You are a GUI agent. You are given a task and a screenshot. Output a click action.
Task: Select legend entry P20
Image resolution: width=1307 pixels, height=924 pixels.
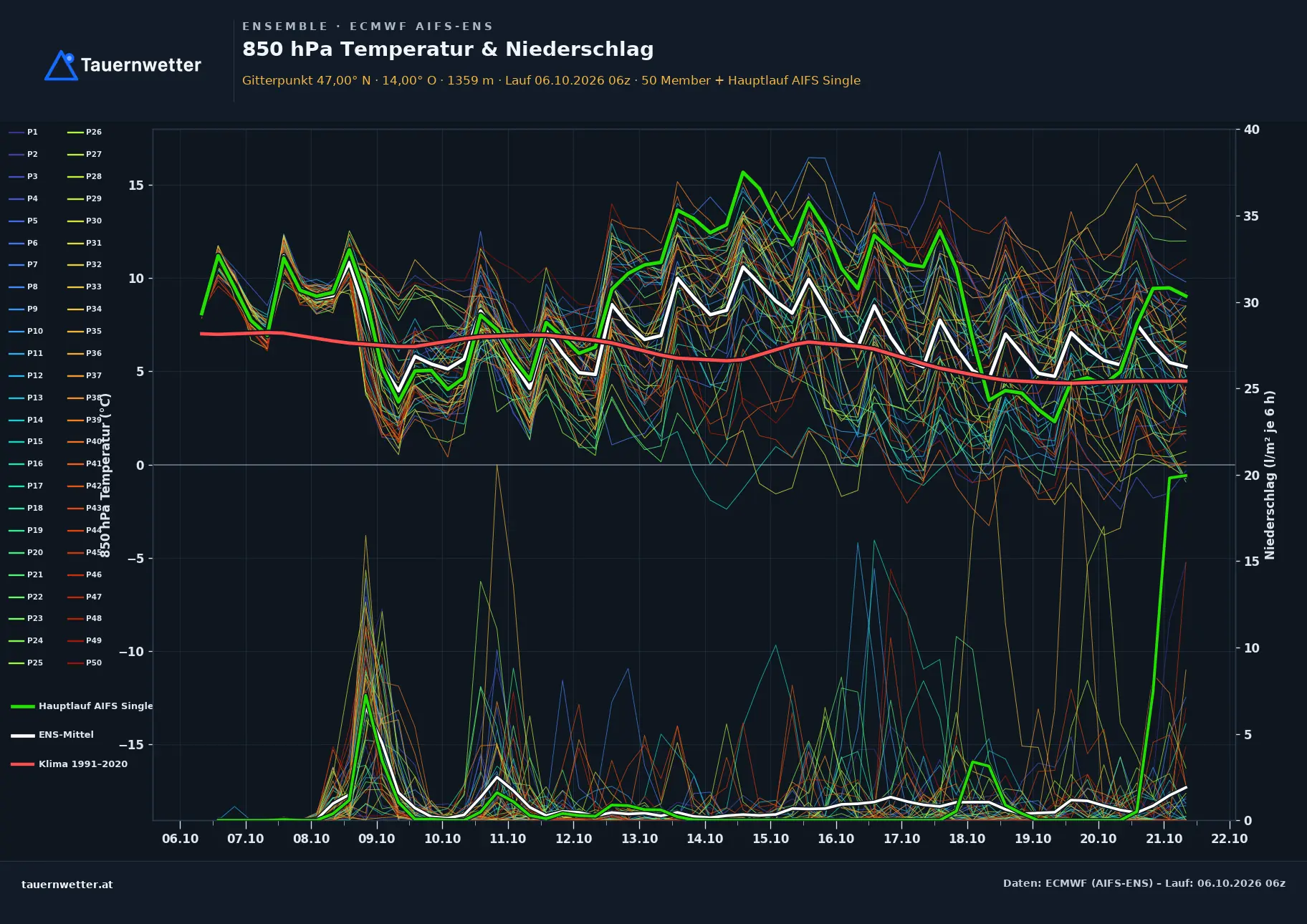pyautogui.click(x=26, y=552)
